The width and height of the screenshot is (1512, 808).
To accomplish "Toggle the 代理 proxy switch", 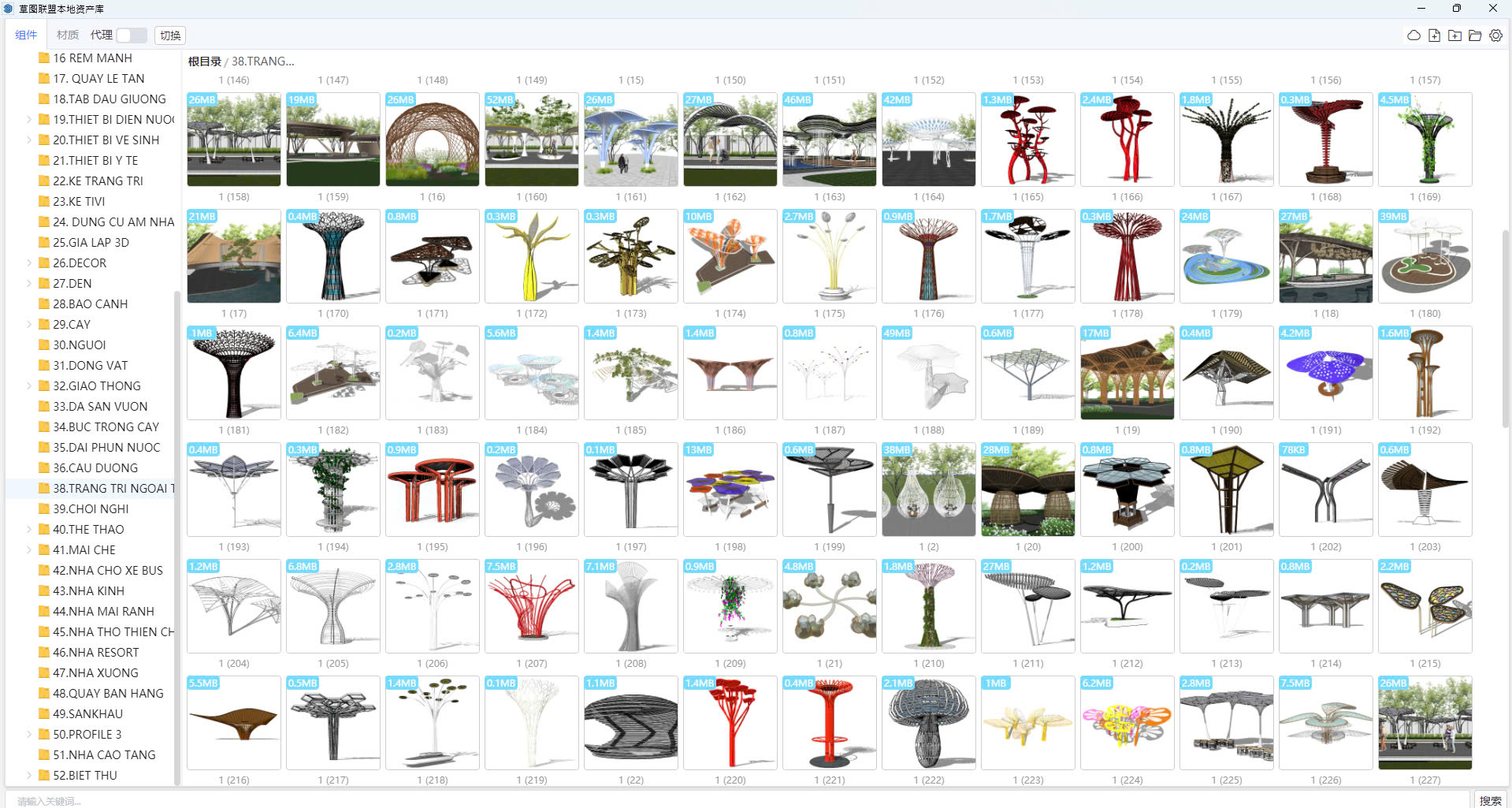I will [131, 35].
